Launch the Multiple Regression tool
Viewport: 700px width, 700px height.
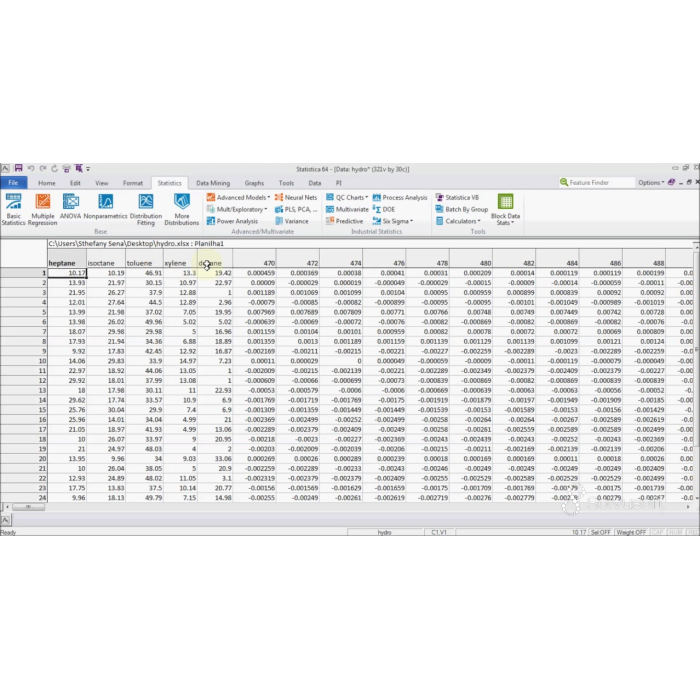coord(42,209)
